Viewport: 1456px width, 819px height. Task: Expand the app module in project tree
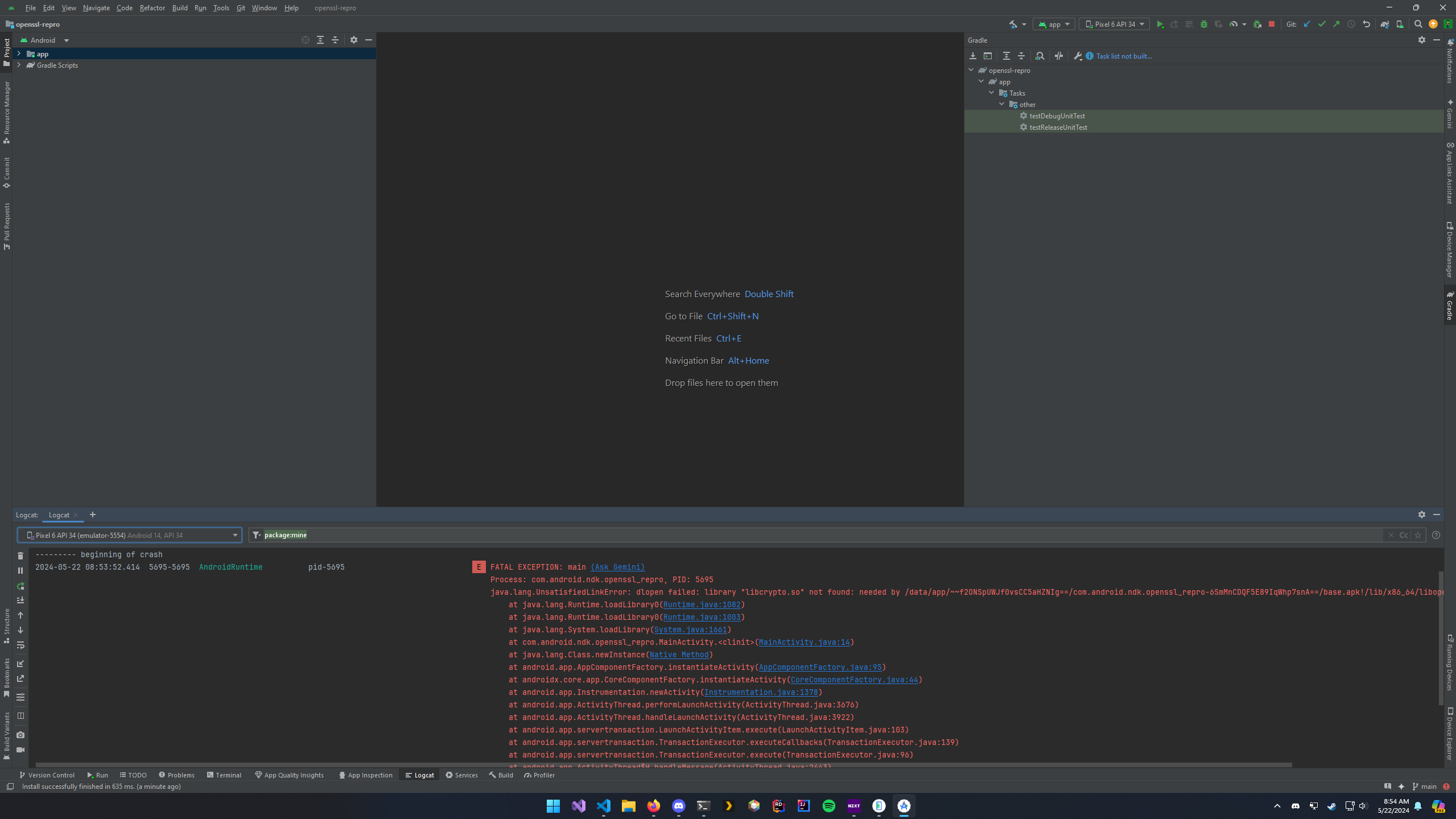tap(19, 53)
